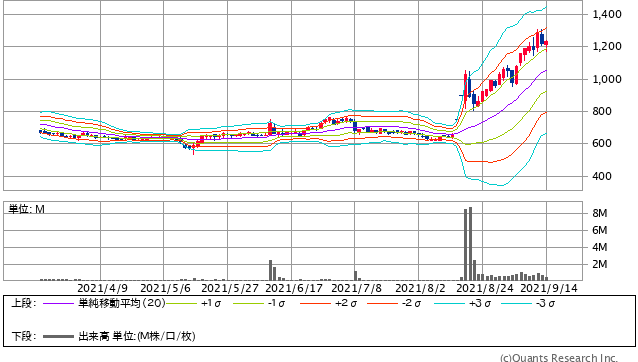
Task: Click the 400 price axis label
Action: click(602, 177)
